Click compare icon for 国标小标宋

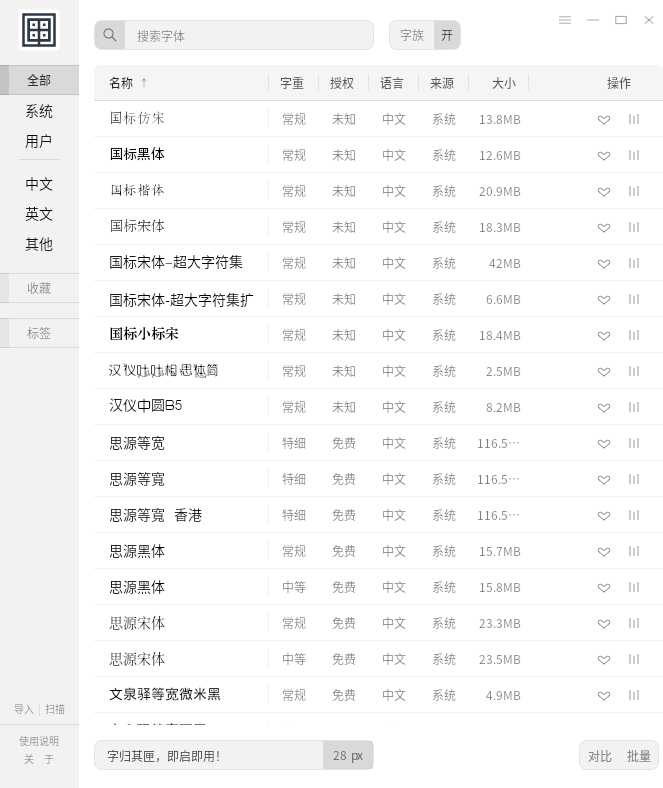tap(634, 335)
